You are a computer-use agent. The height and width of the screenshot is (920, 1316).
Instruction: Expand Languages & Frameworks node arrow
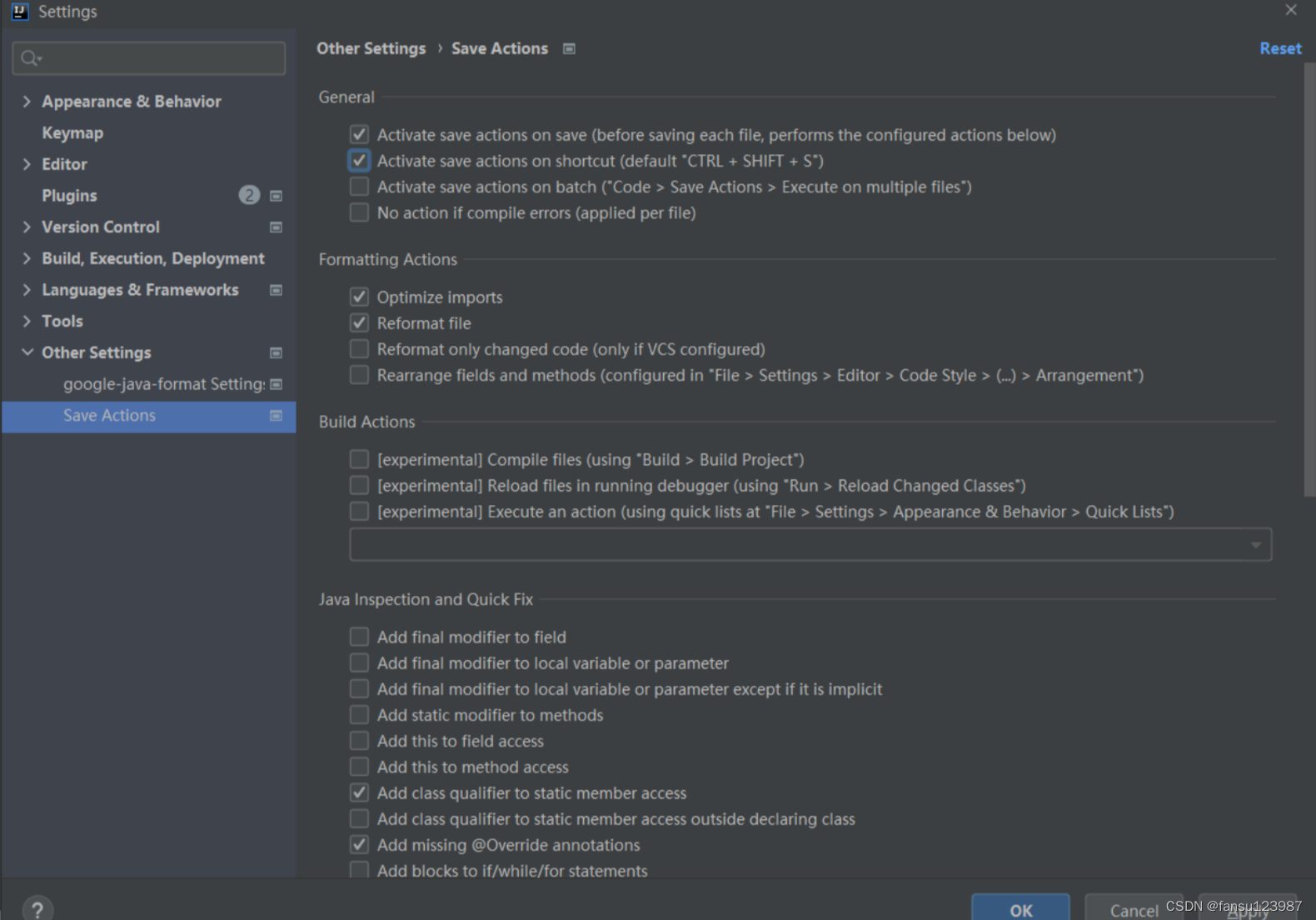[27, 290]
